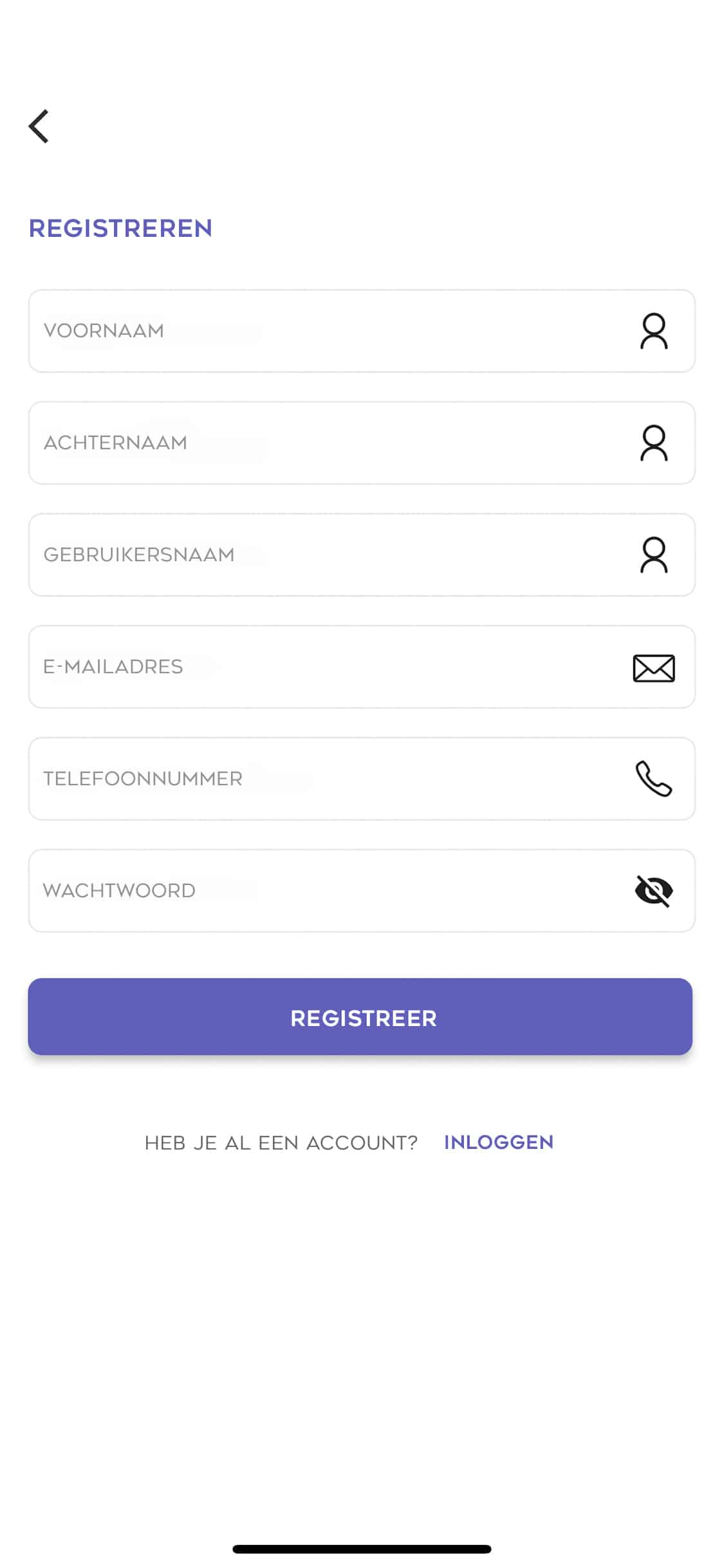
Task: Go back using the chevron arrow
Action: 39,126
